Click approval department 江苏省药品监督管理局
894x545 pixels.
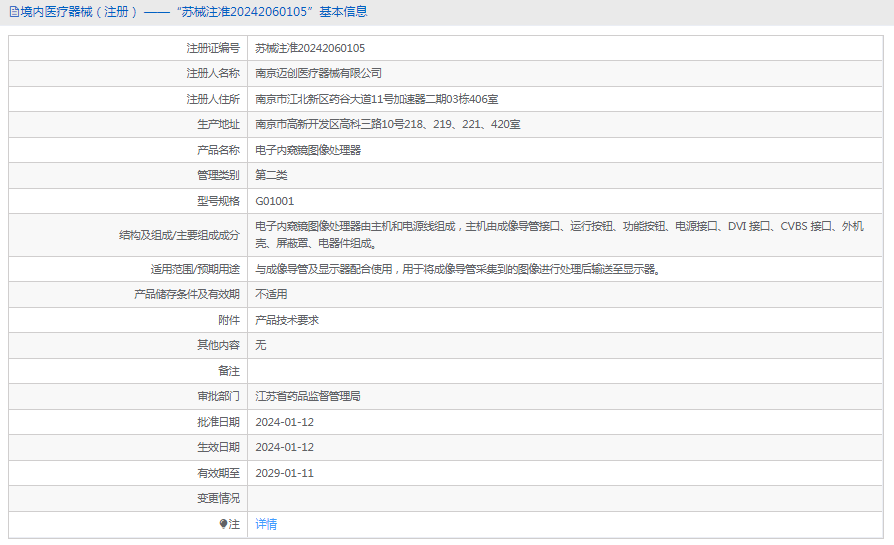(307, 396)
